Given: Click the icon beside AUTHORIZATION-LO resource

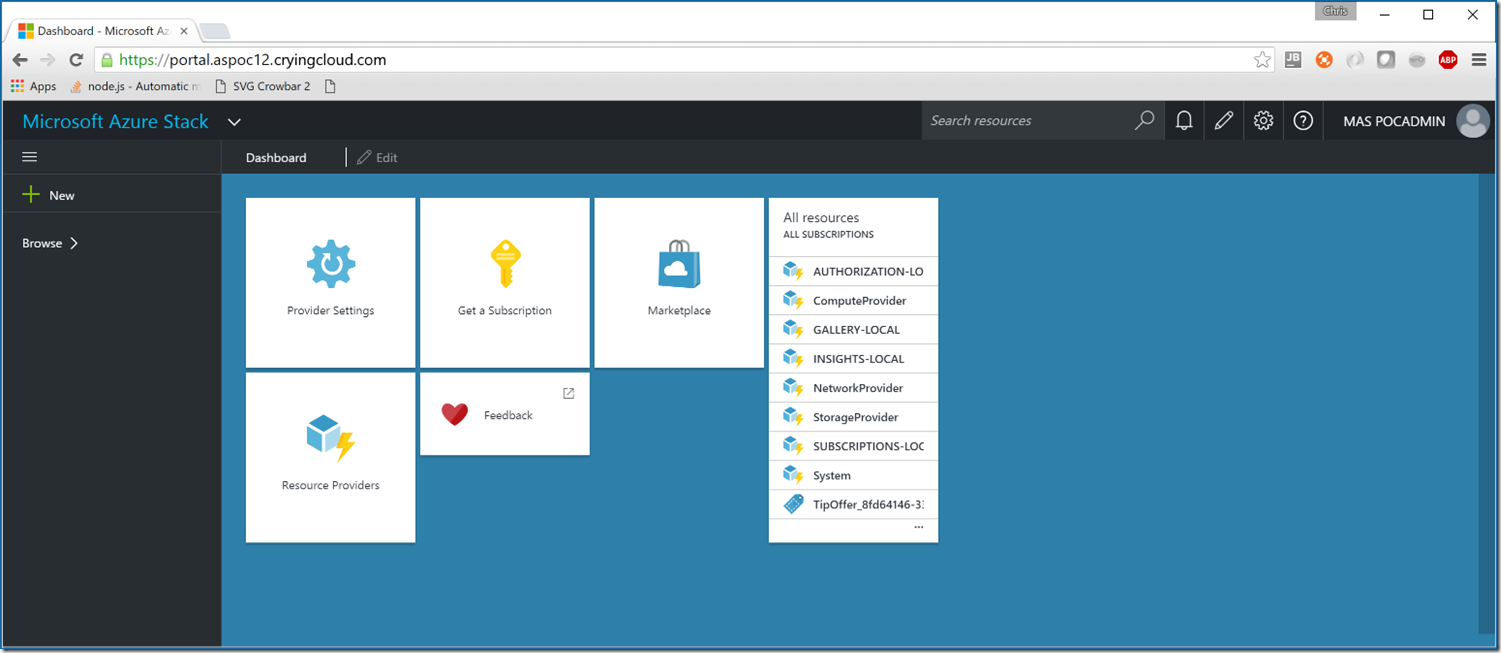Looking at the screenshot, I should [x=794, y=271].
